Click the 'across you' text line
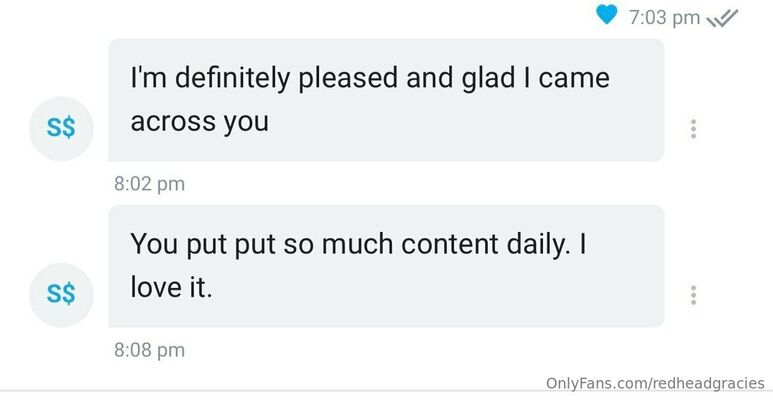The width and height of the screenshot is (773, 400). (200, 122)
